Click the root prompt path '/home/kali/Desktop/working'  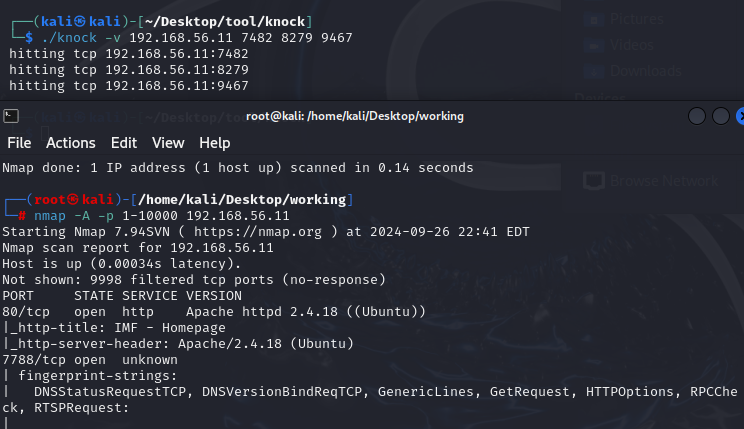coord(242,199)
